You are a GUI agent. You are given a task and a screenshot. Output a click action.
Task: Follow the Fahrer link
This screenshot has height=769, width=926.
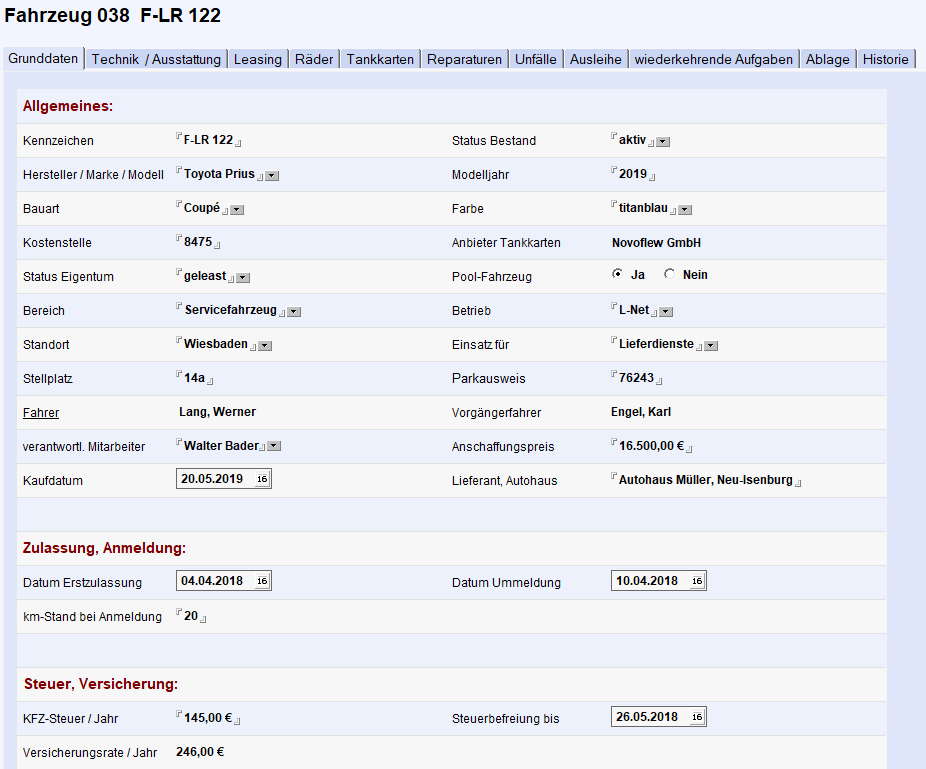tap(41, 413)
